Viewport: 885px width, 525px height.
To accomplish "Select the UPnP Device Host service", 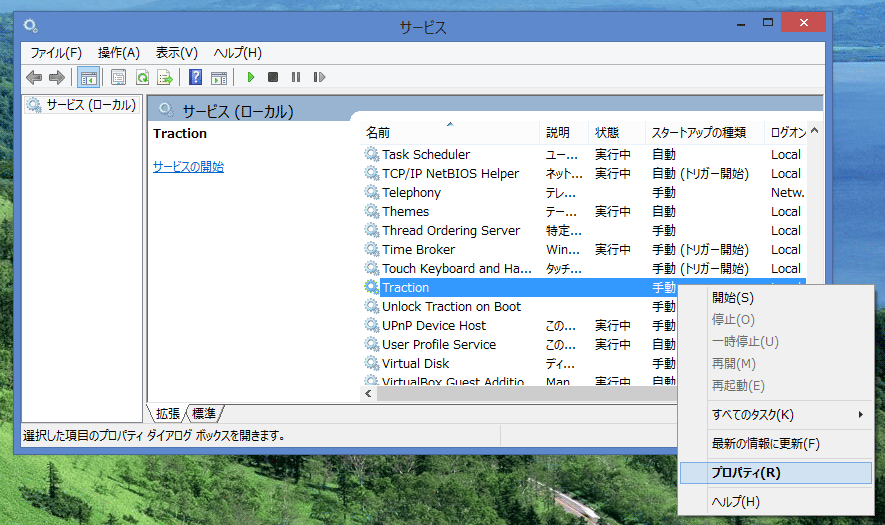I will pyautogui.click(x=519, y=325).
